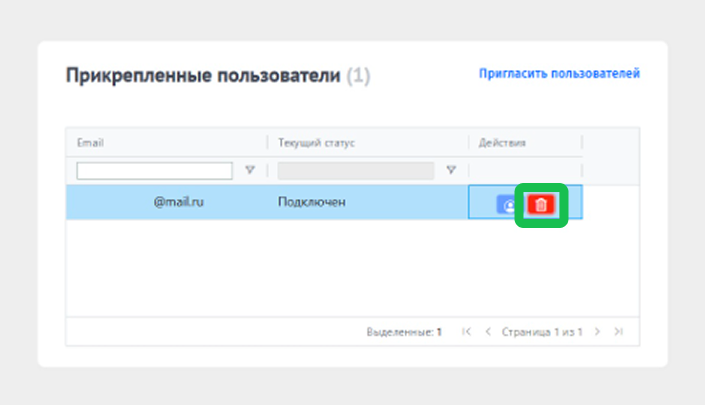Image resolution: width=705 pixels, height=405 pixels.
Task: Sort by Текущий статус column header
Action: click(317, 143)
